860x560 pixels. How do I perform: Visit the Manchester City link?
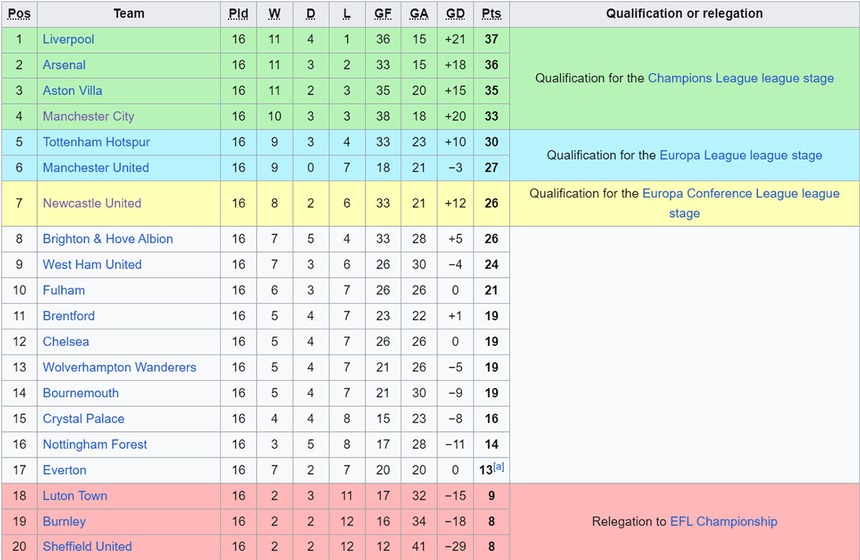click(88, 116)
